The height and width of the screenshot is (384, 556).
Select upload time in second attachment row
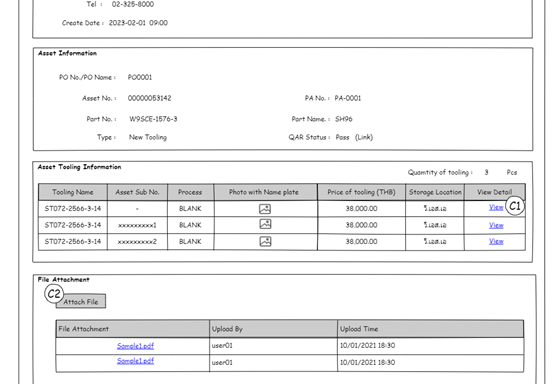[x=367, y=362]
